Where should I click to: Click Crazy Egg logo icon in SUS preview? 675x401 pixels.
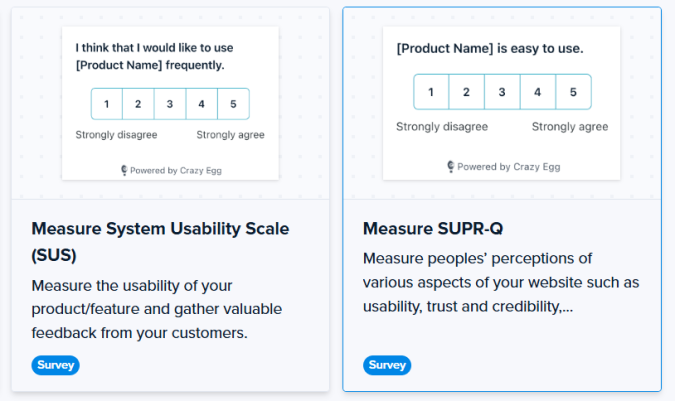click(x=123, y=171)
